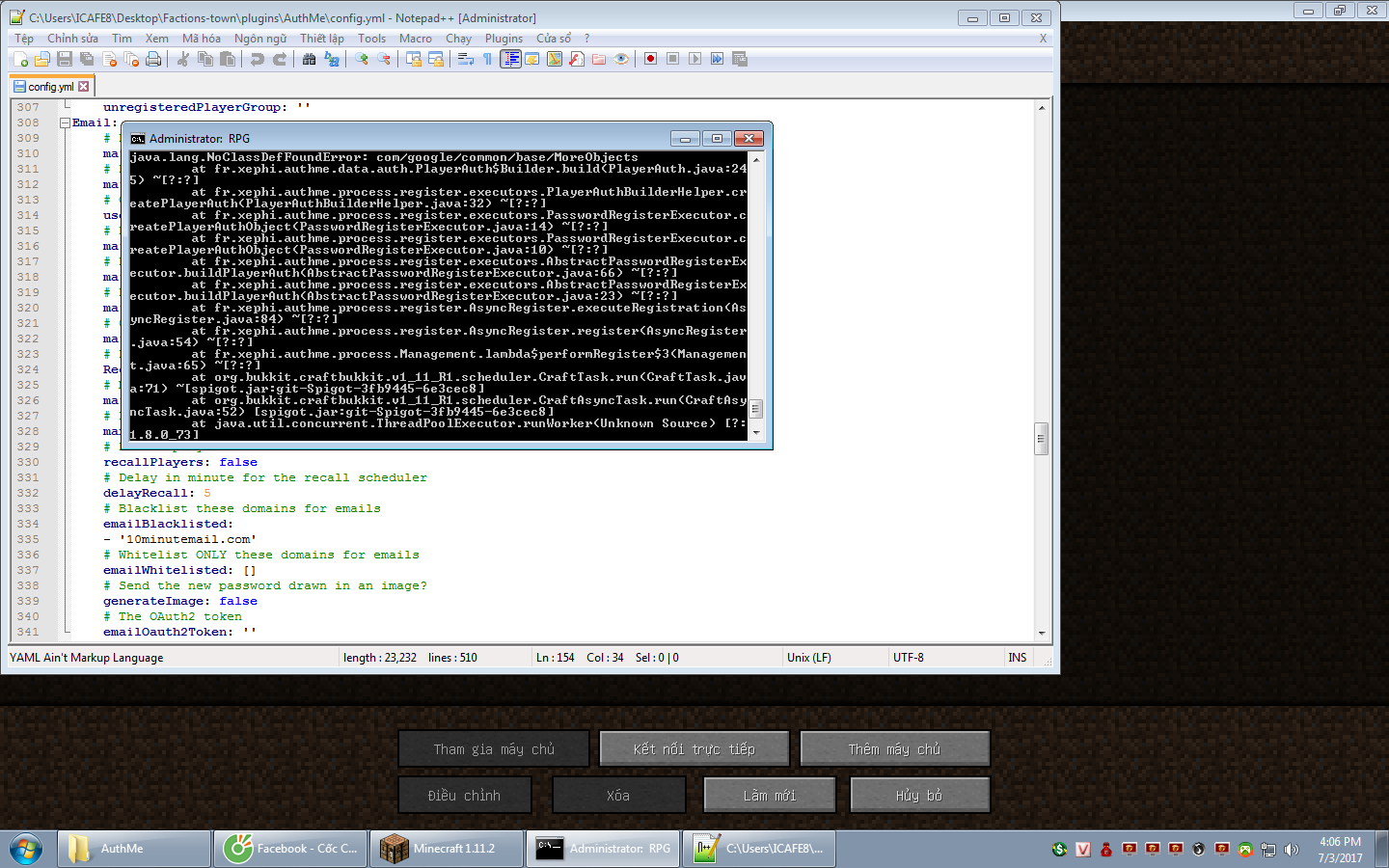Toggle file monitoring eye icon
The height and width of the screenshot is (868, 1389).
point(621,59)
